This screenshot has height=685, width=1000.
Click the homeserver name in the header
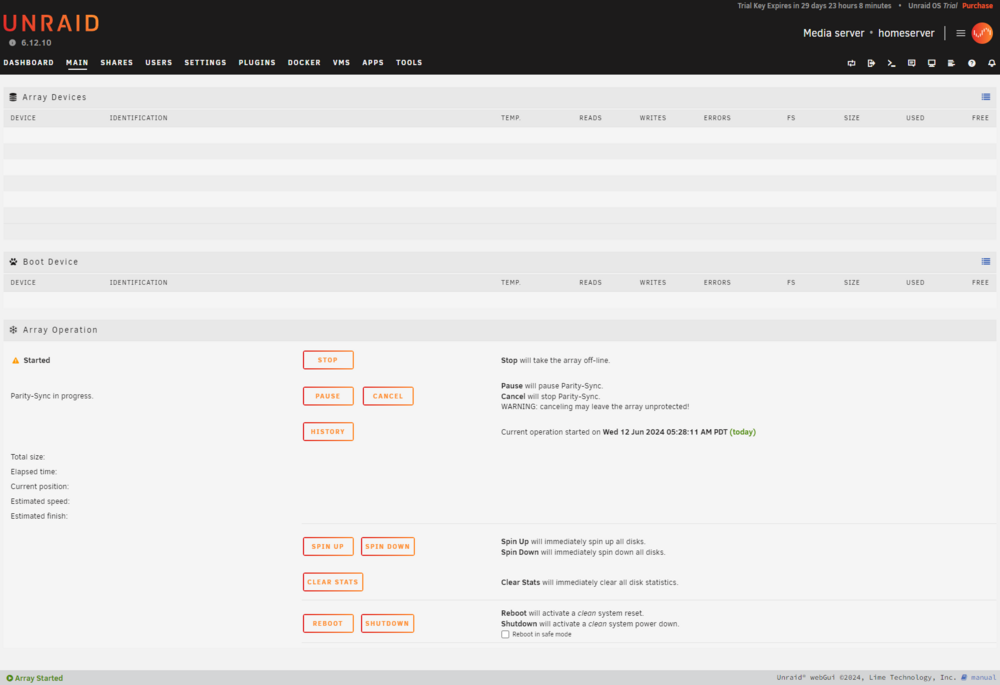coord(906,33)
